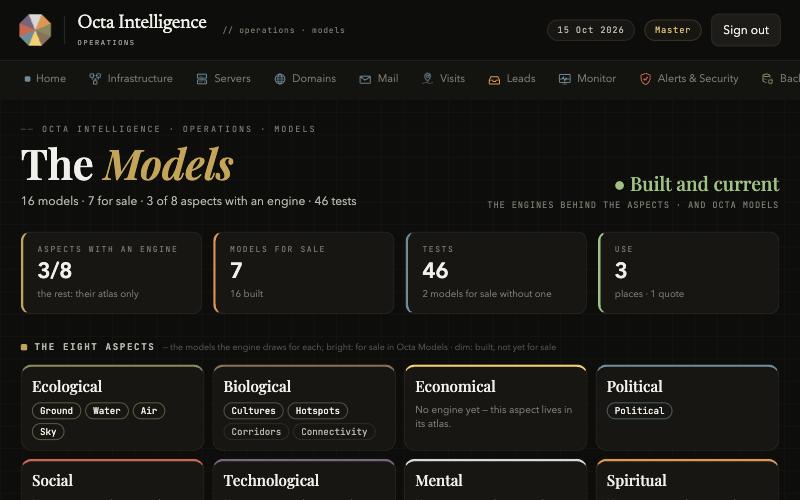Click the Alerts & Security shield icon
The image size is (800, 500).
645,79
